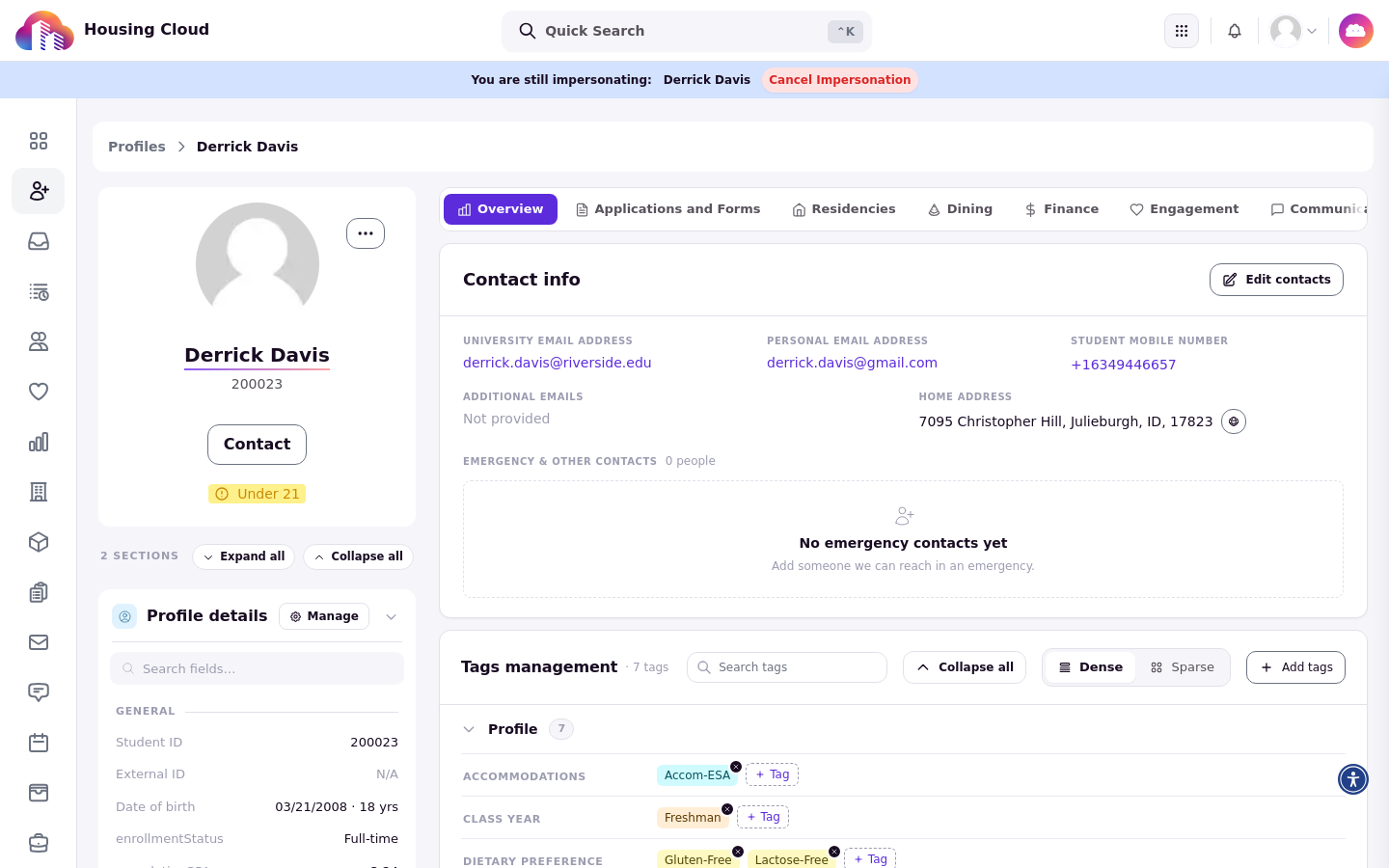Screen dimensions: 1389x868
Task: Expand all profile sections
Action: point(243,556)
